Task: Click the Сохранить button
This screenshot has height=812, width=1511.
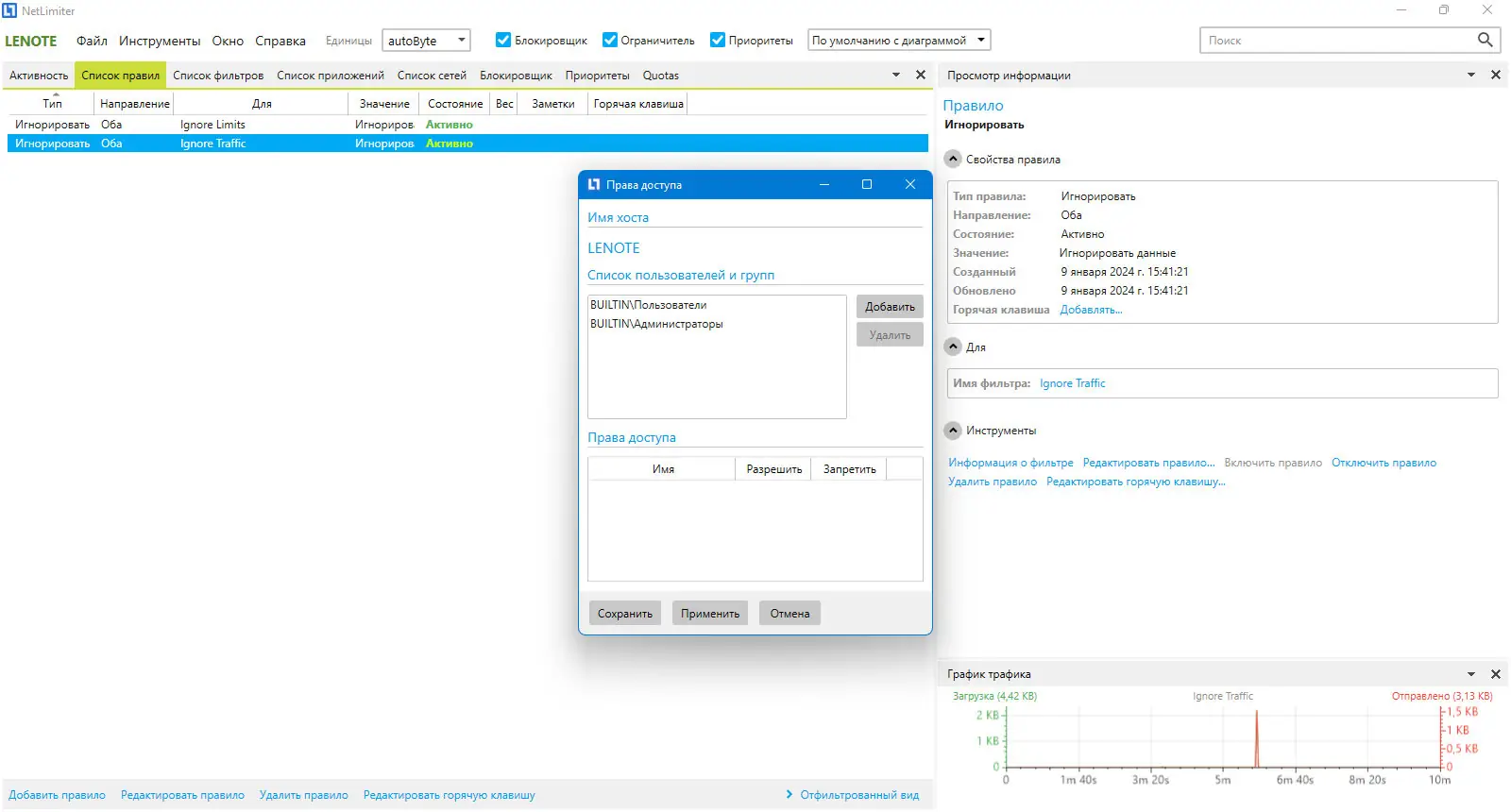Action: click(x=625, y=614)
